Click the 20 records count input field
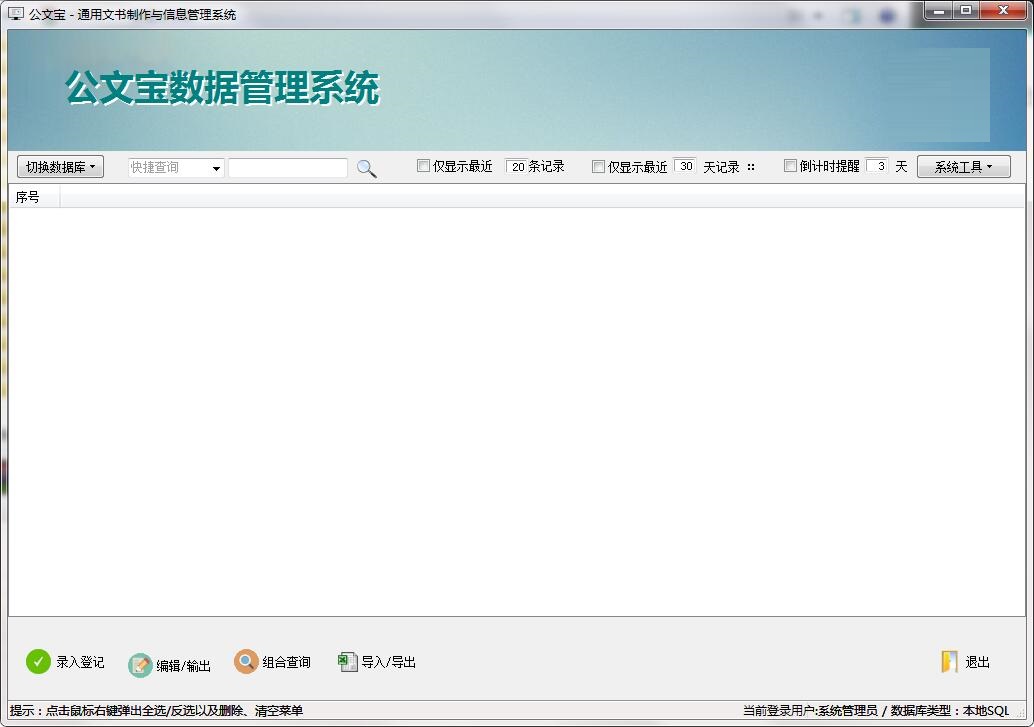 coord(516,166)
